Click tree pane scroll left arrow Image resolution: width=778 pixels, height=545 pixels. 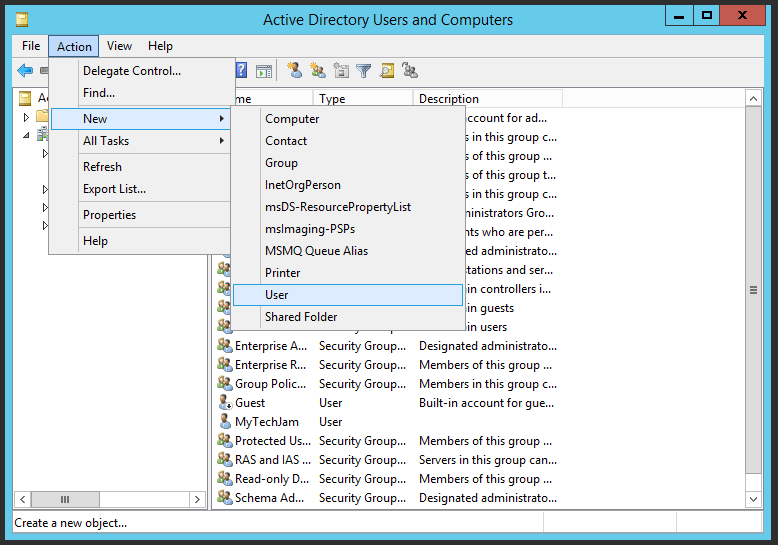pos(22,499)
